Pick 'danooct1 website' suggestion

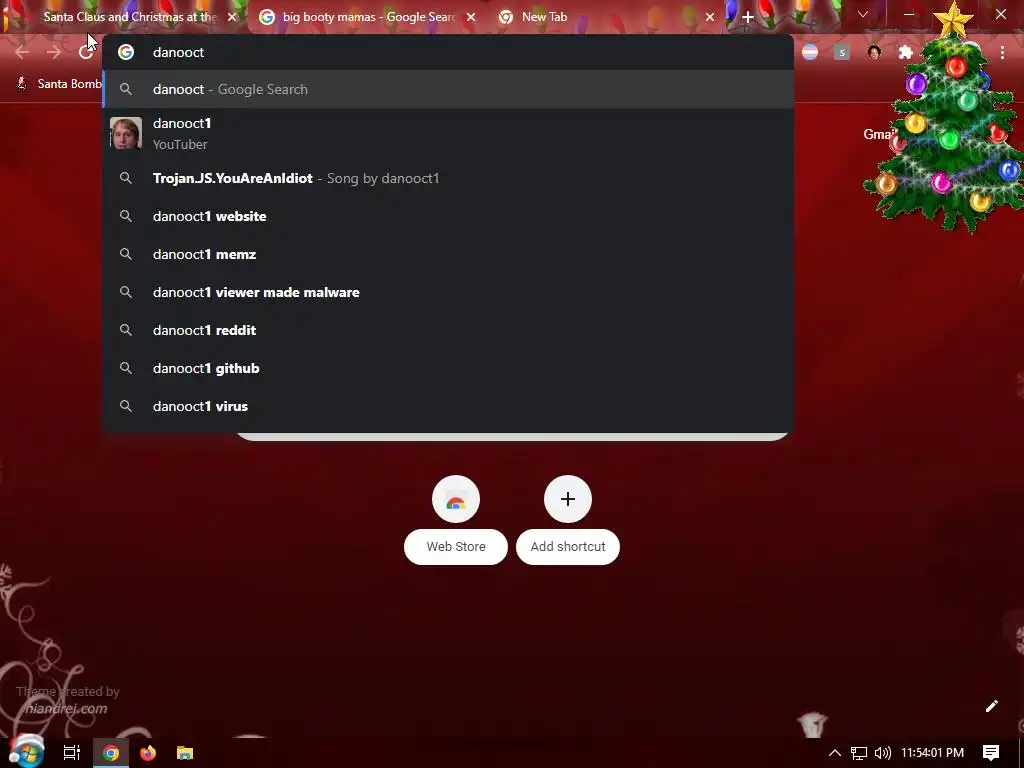coord(448,216)
